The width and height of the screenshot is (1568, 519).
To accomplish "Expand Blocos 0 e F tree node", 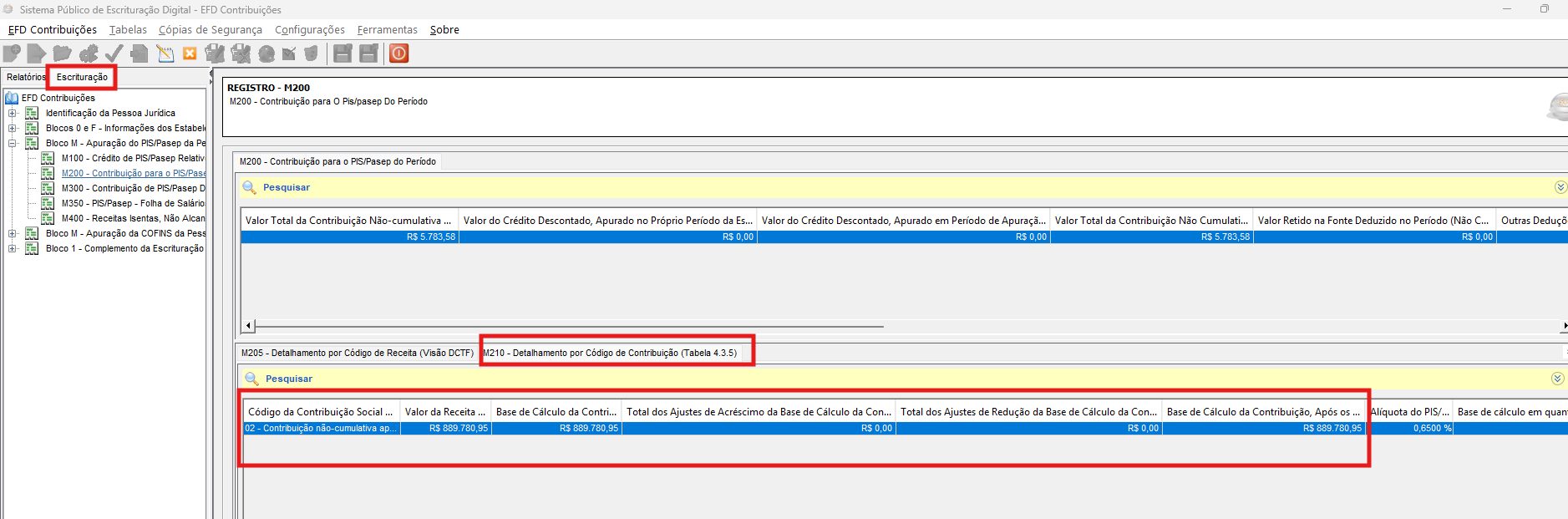I will (x=13, y=128).
